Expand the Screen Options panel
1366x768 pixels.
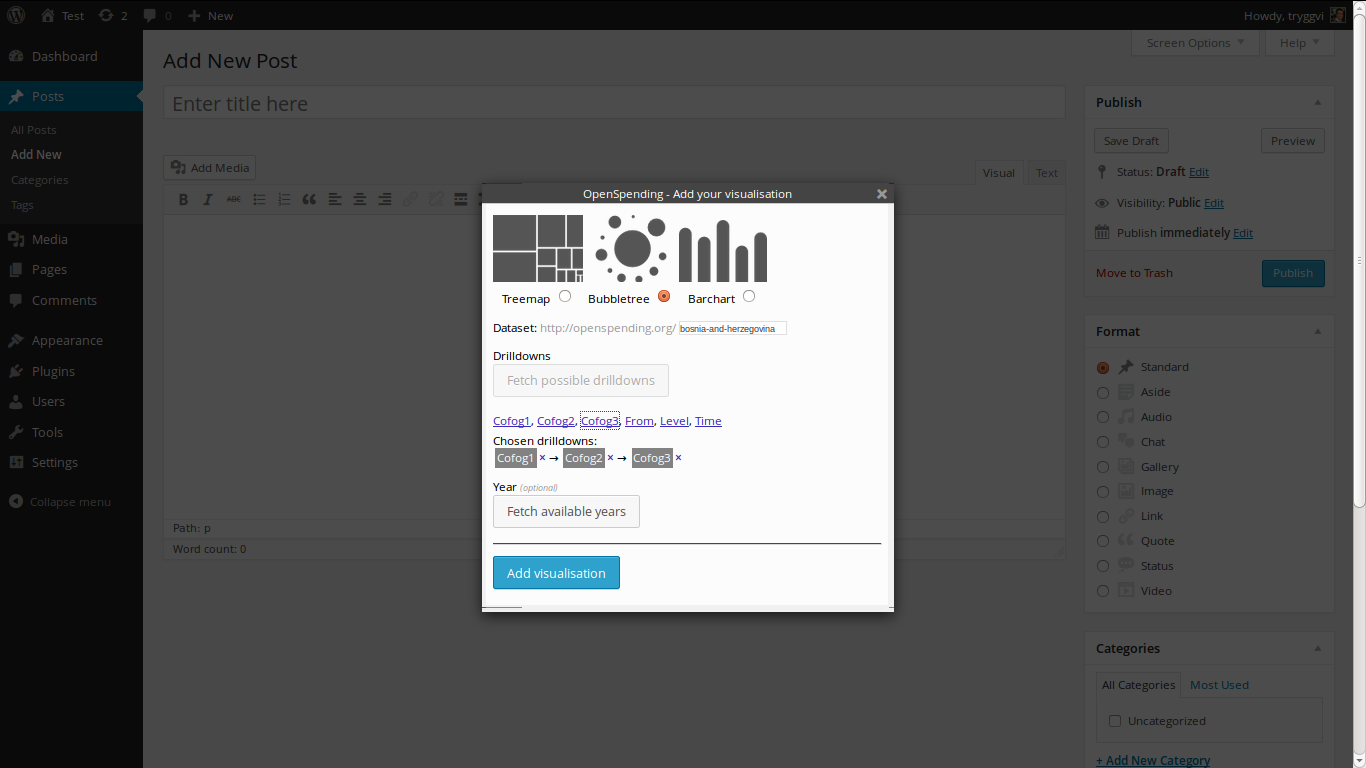tap(1195, 43)
